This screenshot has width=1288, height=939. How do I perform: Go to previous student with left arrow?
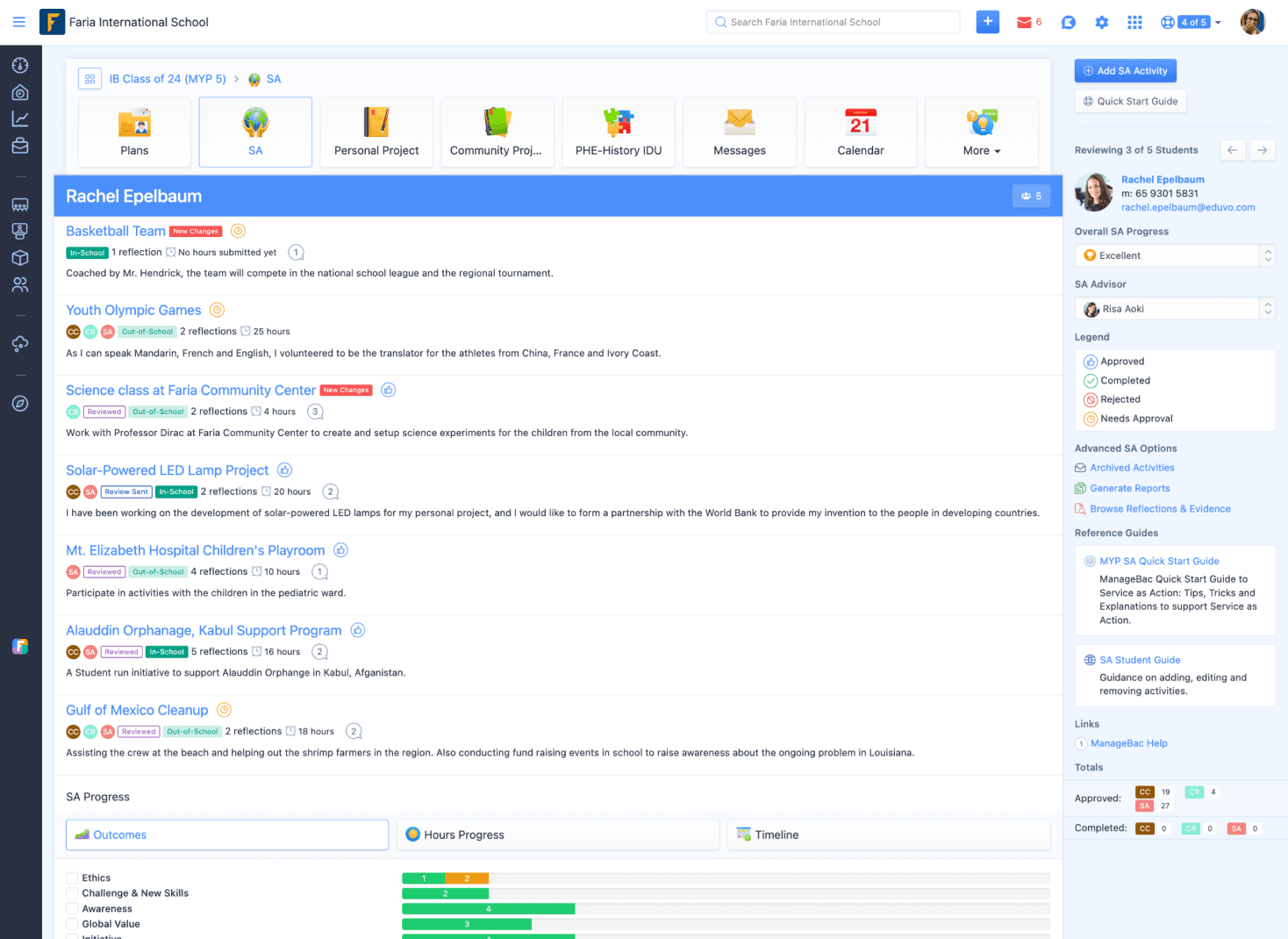pyautogui.click(x=1233, y=150)
